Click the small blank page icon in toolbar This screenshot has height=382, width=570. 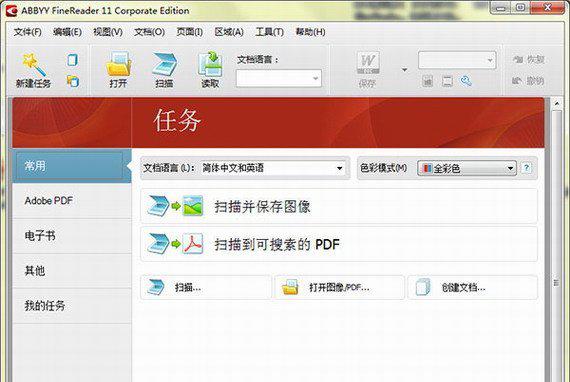tap(73, 60)
